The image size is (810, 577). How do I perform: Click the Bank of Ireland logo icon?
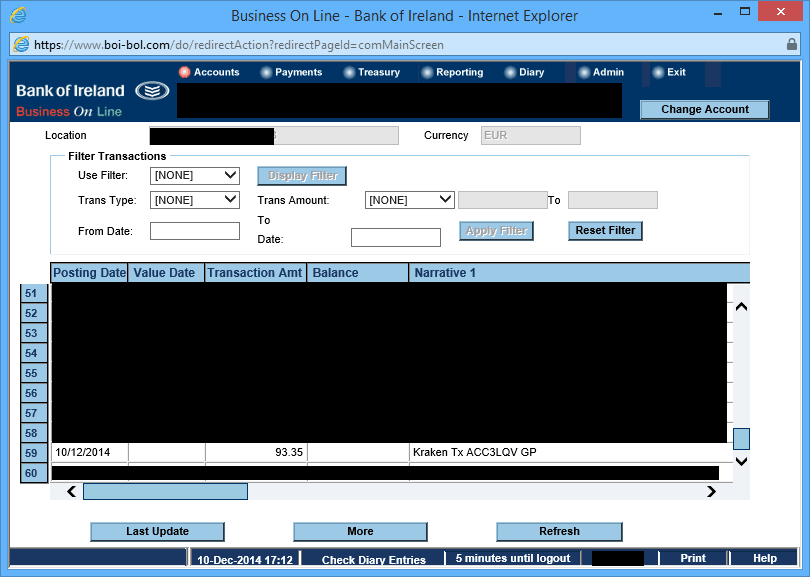coord(152,91)
